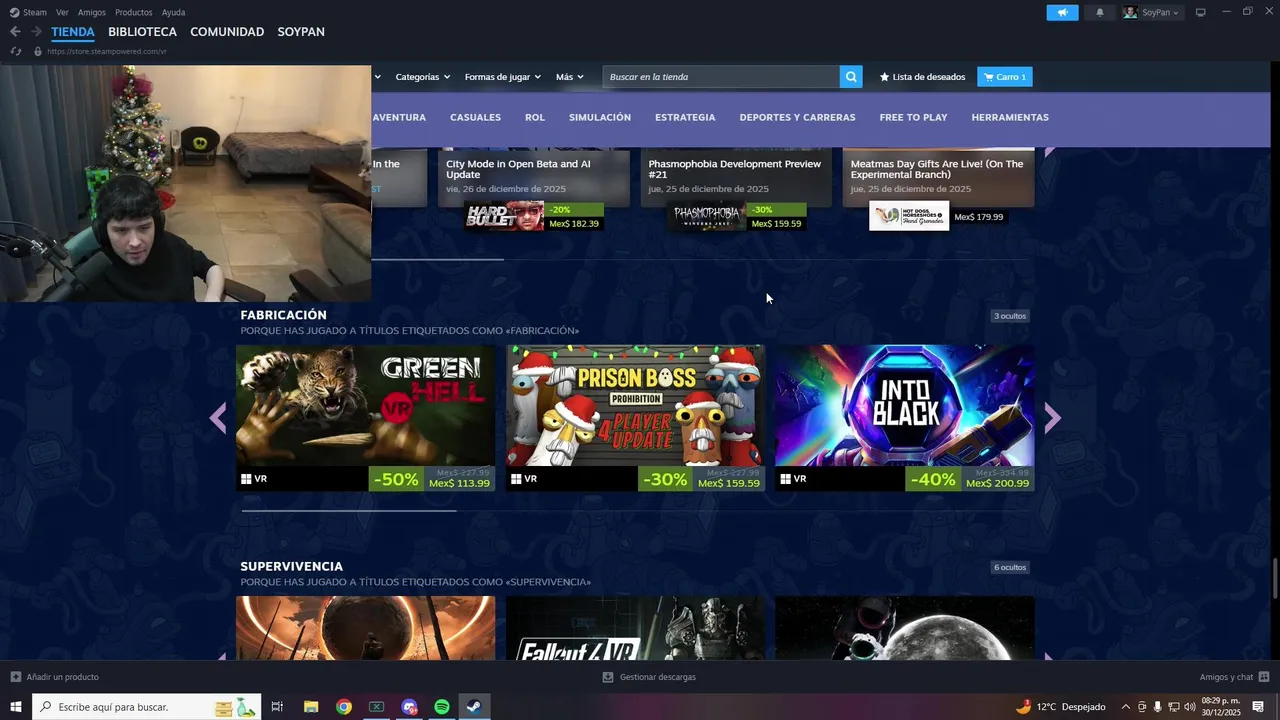This screenshot has height=720, width=1280.
Task: Select the FREE TO PLAY tab
Action: tap(913, 117)
